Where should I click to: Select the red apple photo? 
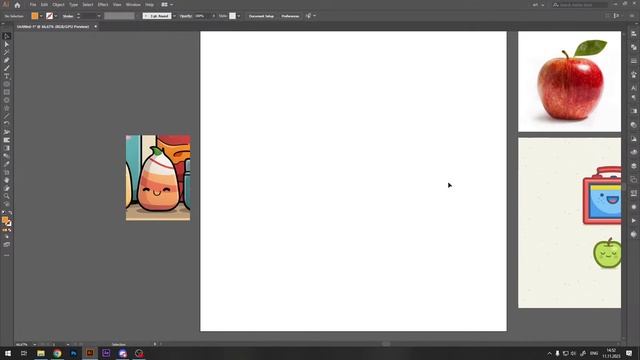[x=569, y=82]
